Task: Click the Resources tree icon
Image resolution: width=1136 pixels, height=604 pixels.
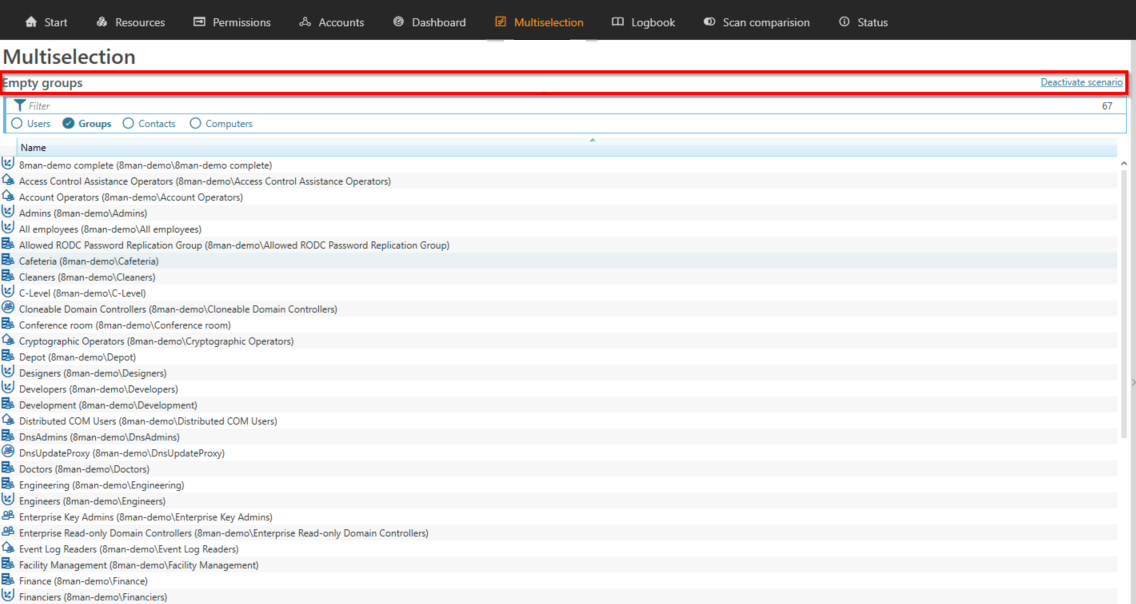Action: click(102, 22)
